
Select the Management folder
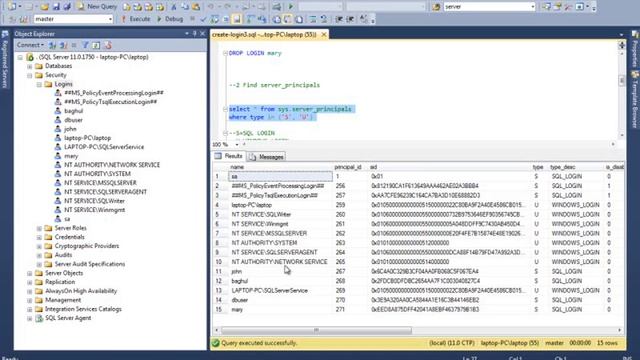(63, 300)
